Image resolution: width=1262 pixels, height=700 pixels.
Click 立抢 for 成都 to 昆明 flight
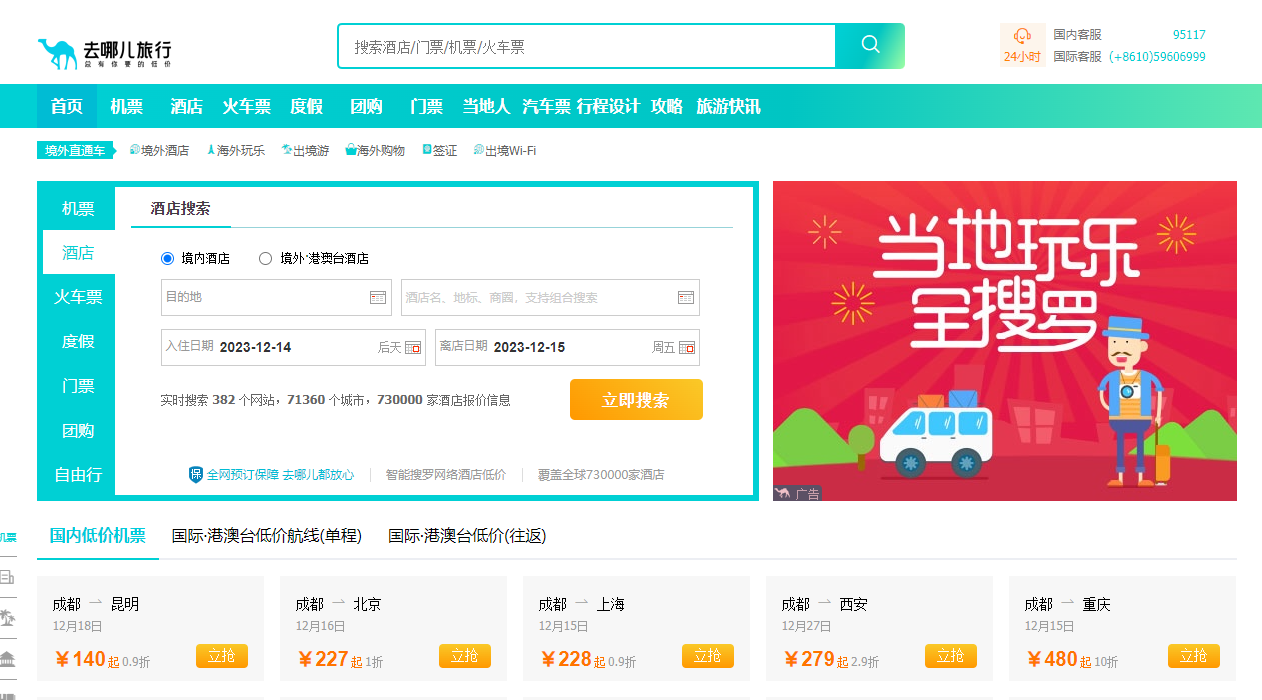[222, 656]
